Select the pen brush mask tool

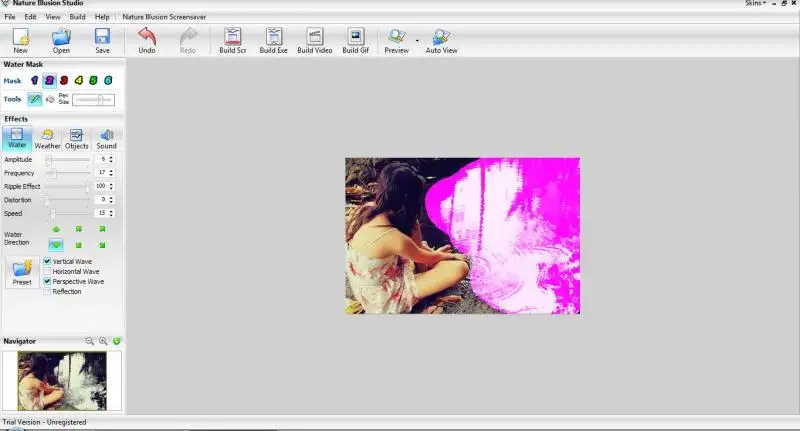35,99
